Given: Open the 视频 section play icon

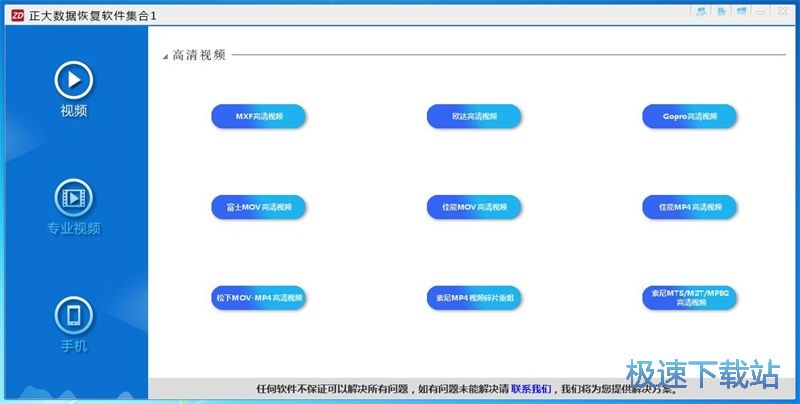Looking at the screenshot, I should [x=74, y=80].
